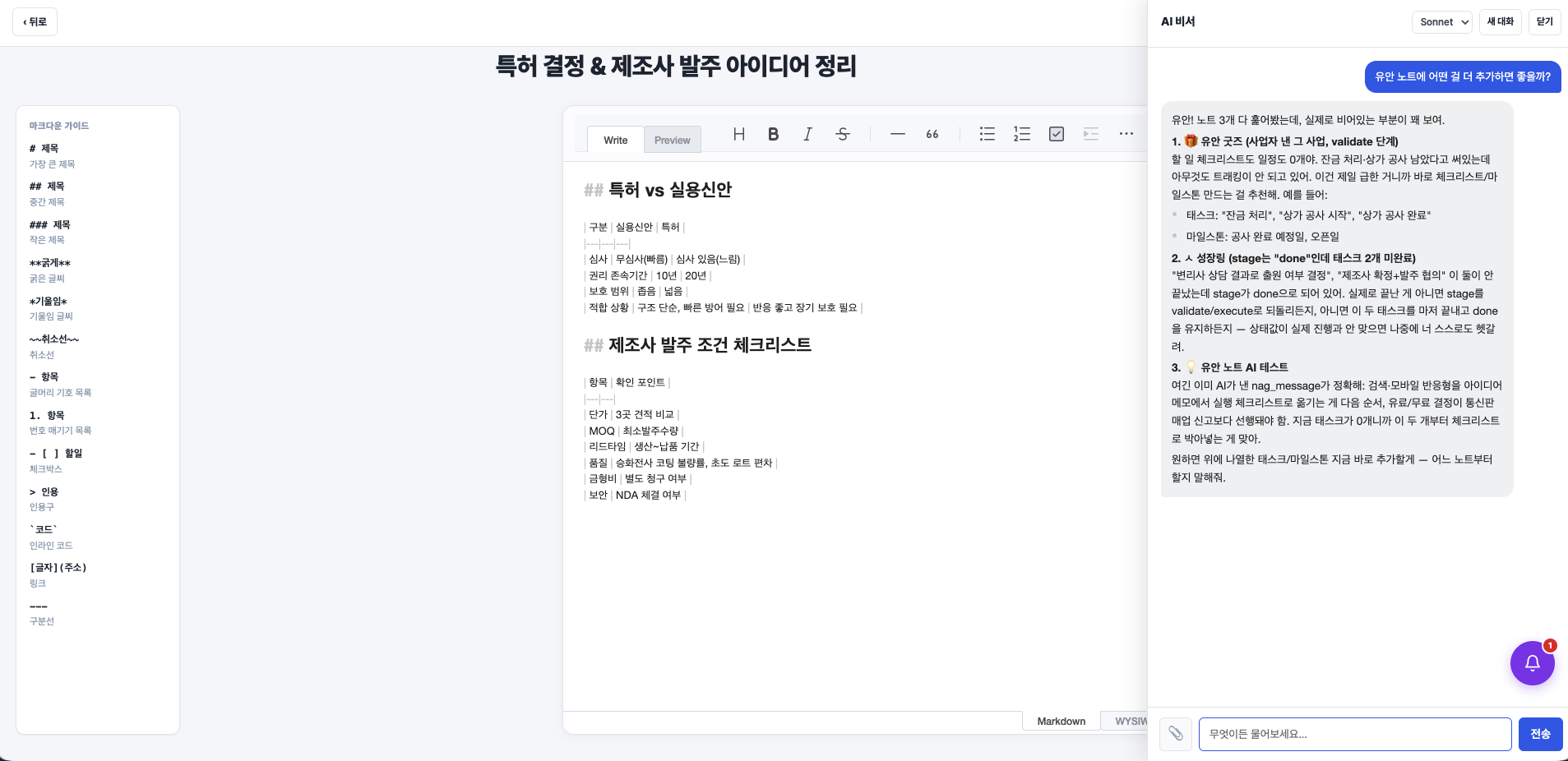Click AI reply heading '2. 성장링'
Screen dimensions: 1568x761
click(x=1293, y=258)
